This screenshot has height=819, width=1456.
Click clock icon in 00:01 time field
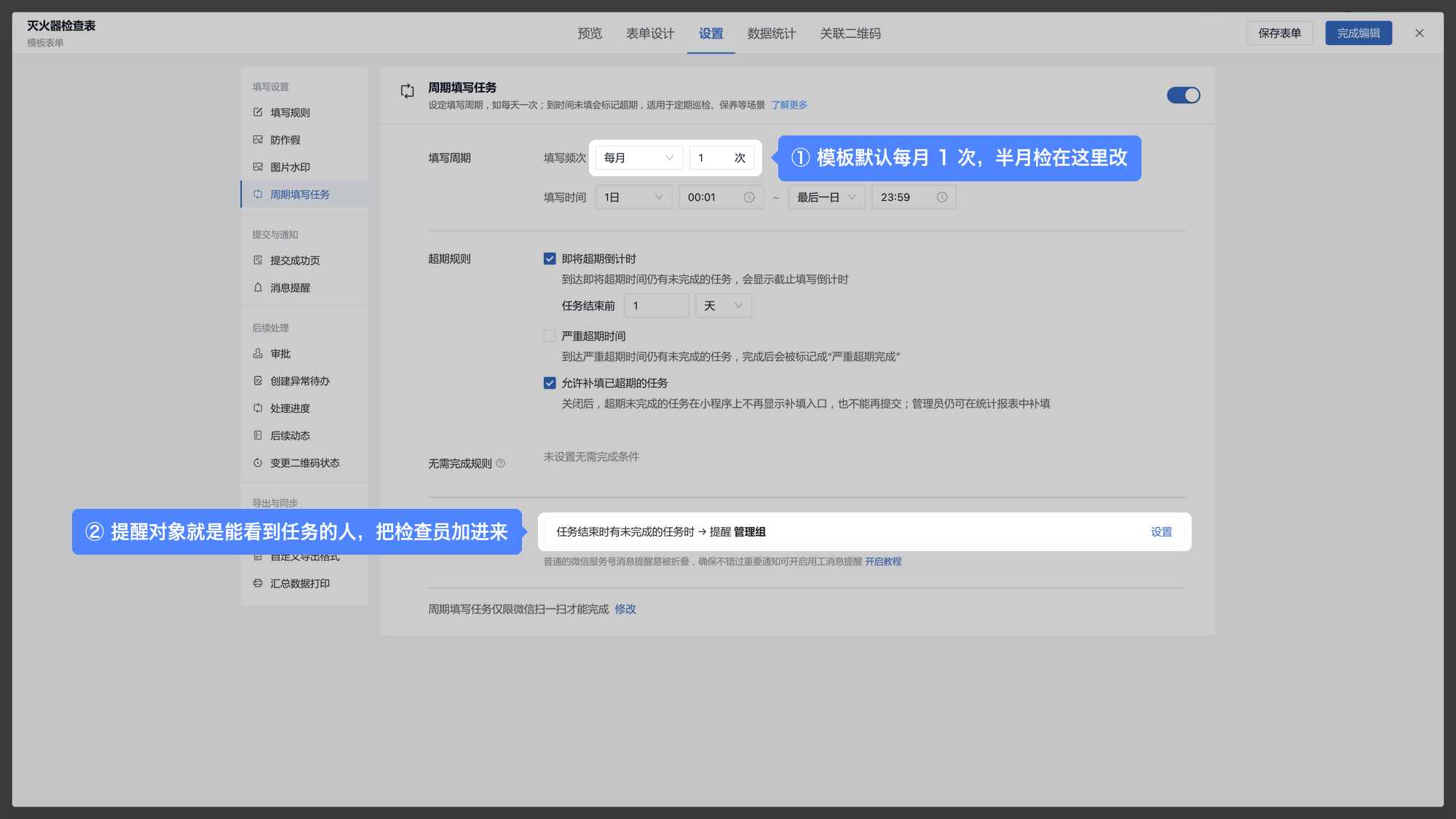coord(749,197)
